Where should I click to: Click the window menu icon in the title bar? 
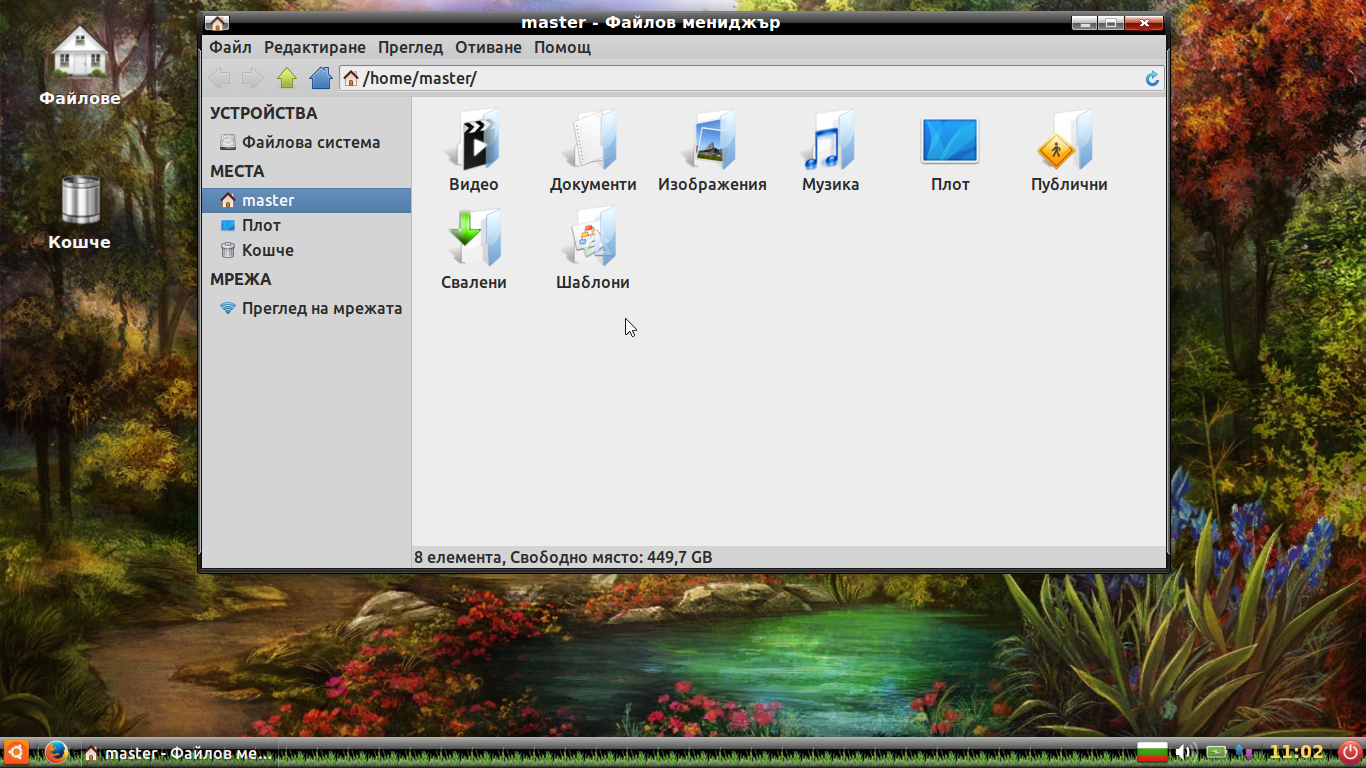pos(217,23)
